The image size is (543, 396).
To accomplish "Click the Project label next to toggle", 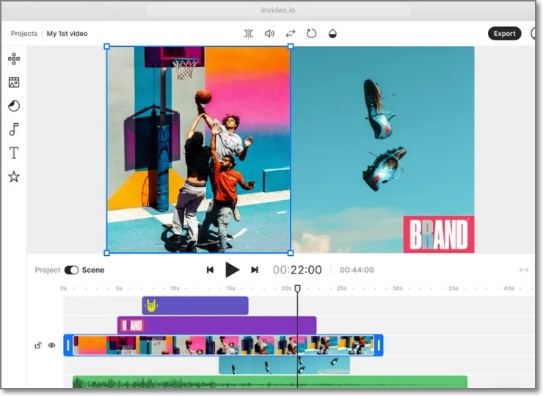I will pos(47,270).
